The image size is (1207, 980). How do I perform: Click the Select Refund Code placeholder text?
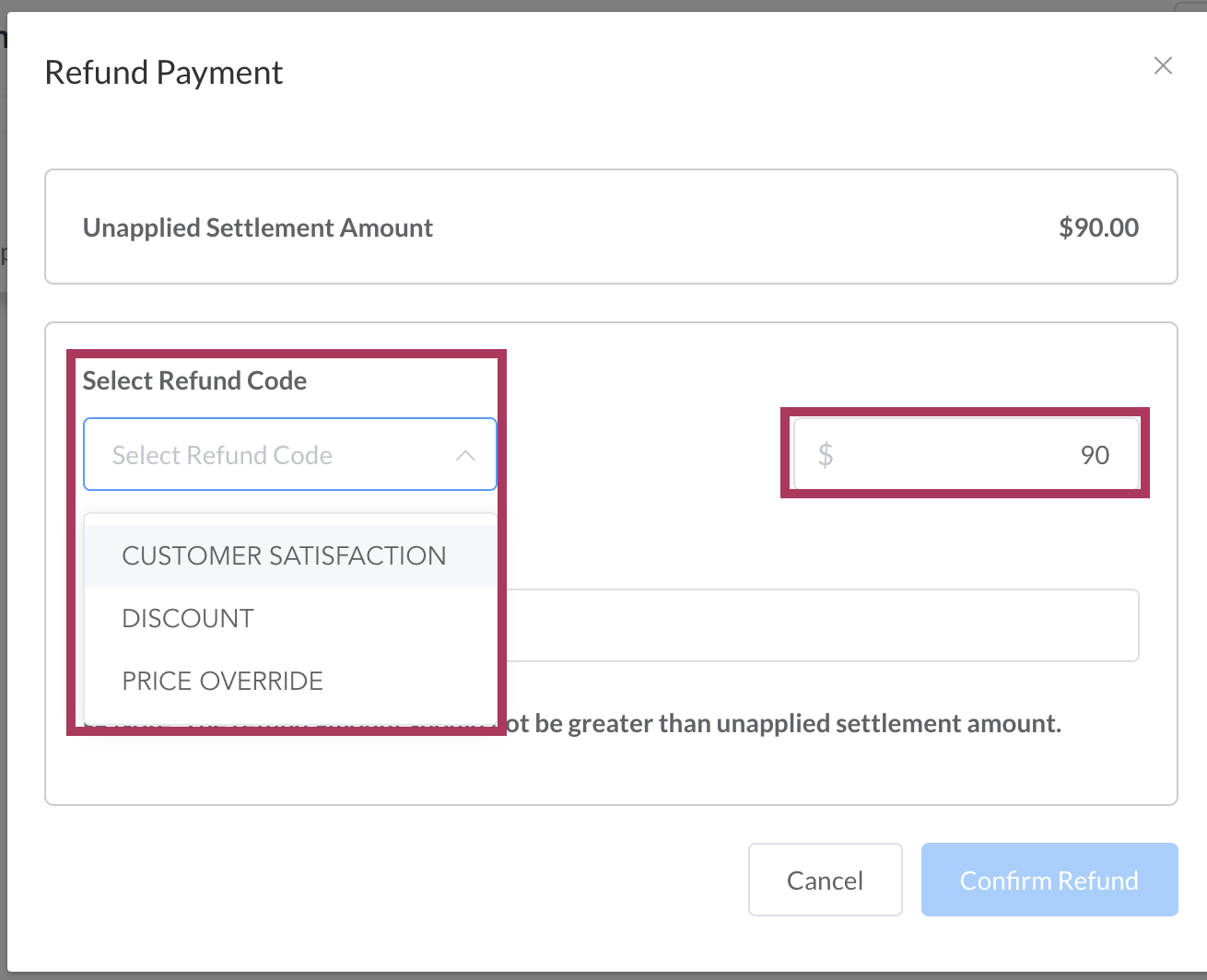(x=222, y=455)
